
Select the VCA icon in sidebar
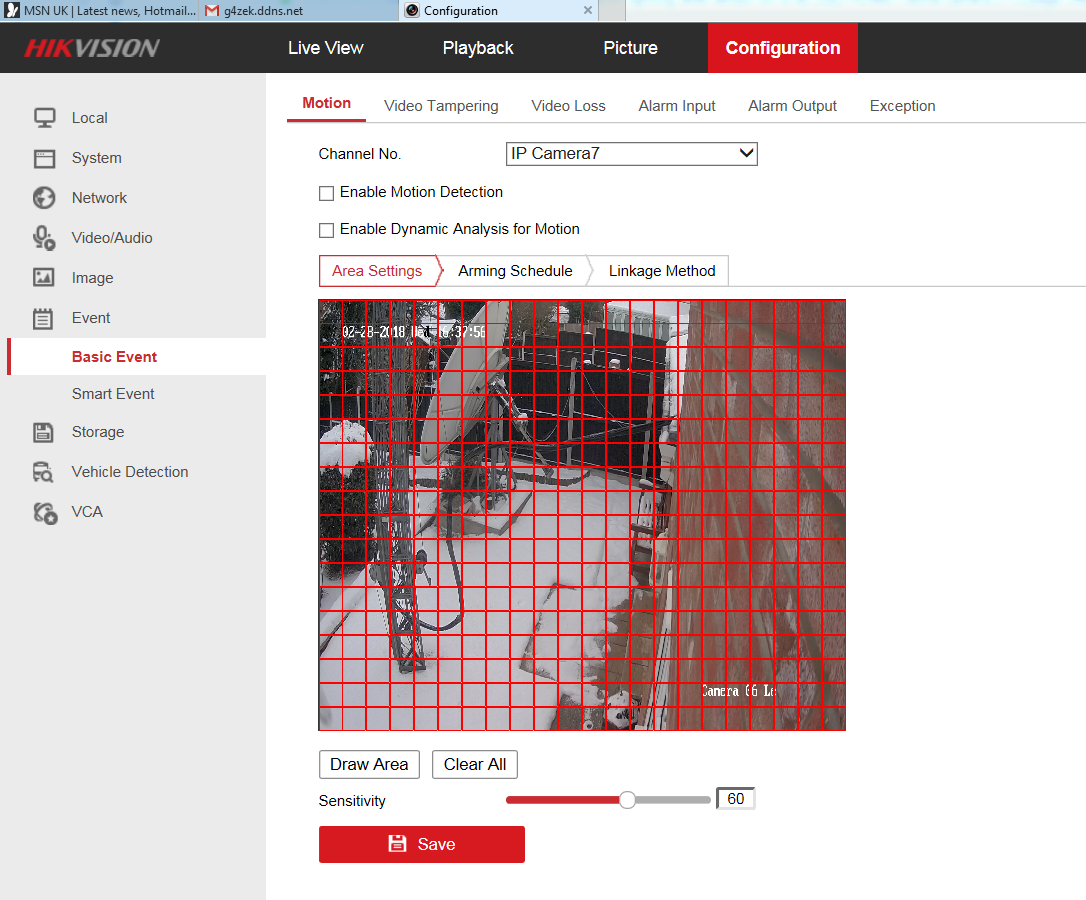(44, 512)
